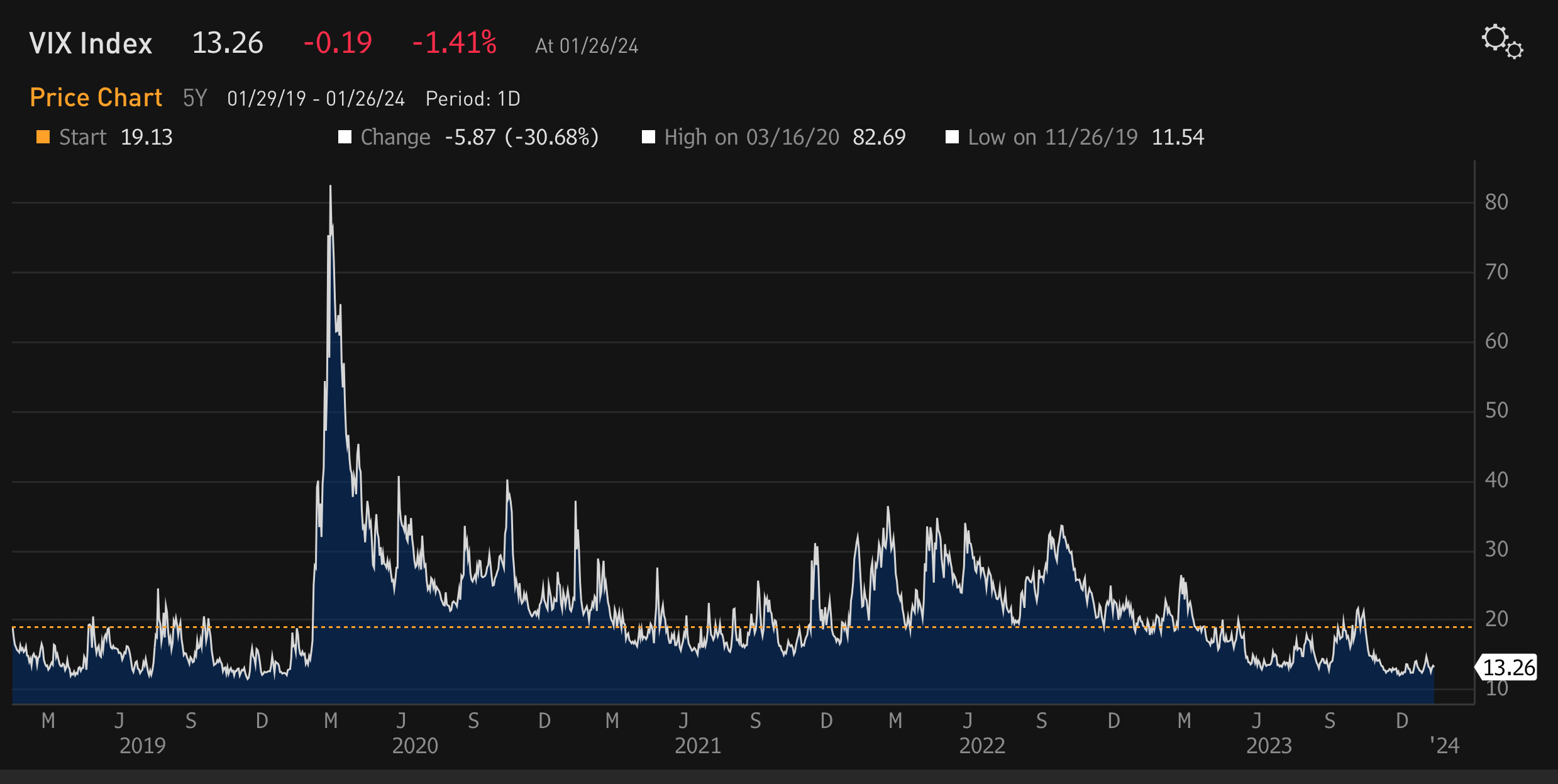Click the Change value -5.87 (-30.68%)

[522, 137]
